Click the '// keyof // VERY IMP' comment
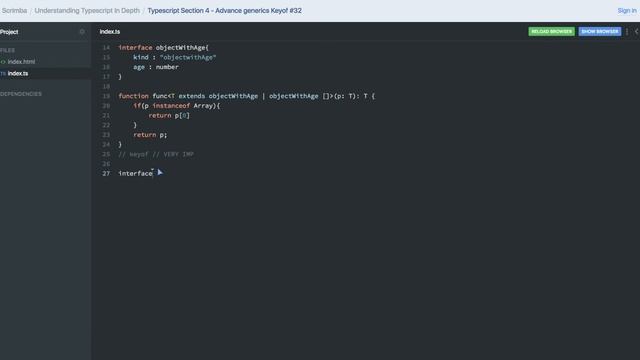 (156, 154)
